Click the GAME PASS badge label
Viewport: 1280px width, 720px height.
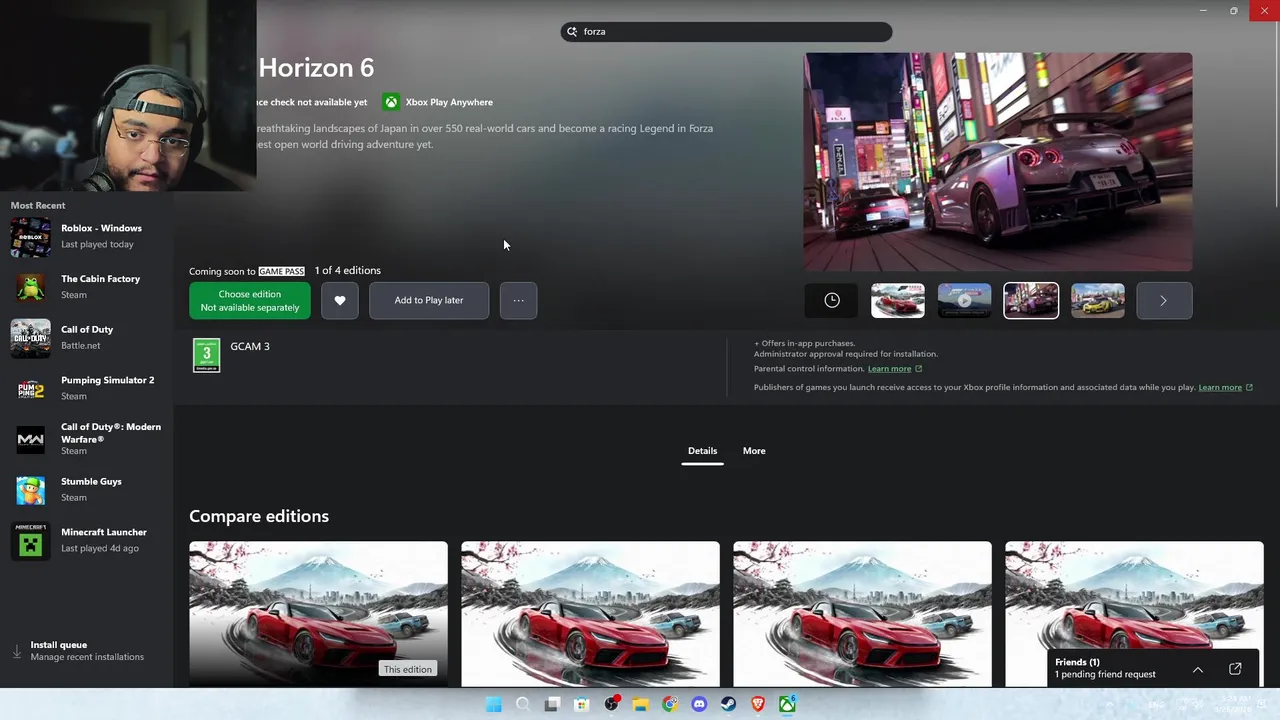pyautogui.click(x=281, y=271)
